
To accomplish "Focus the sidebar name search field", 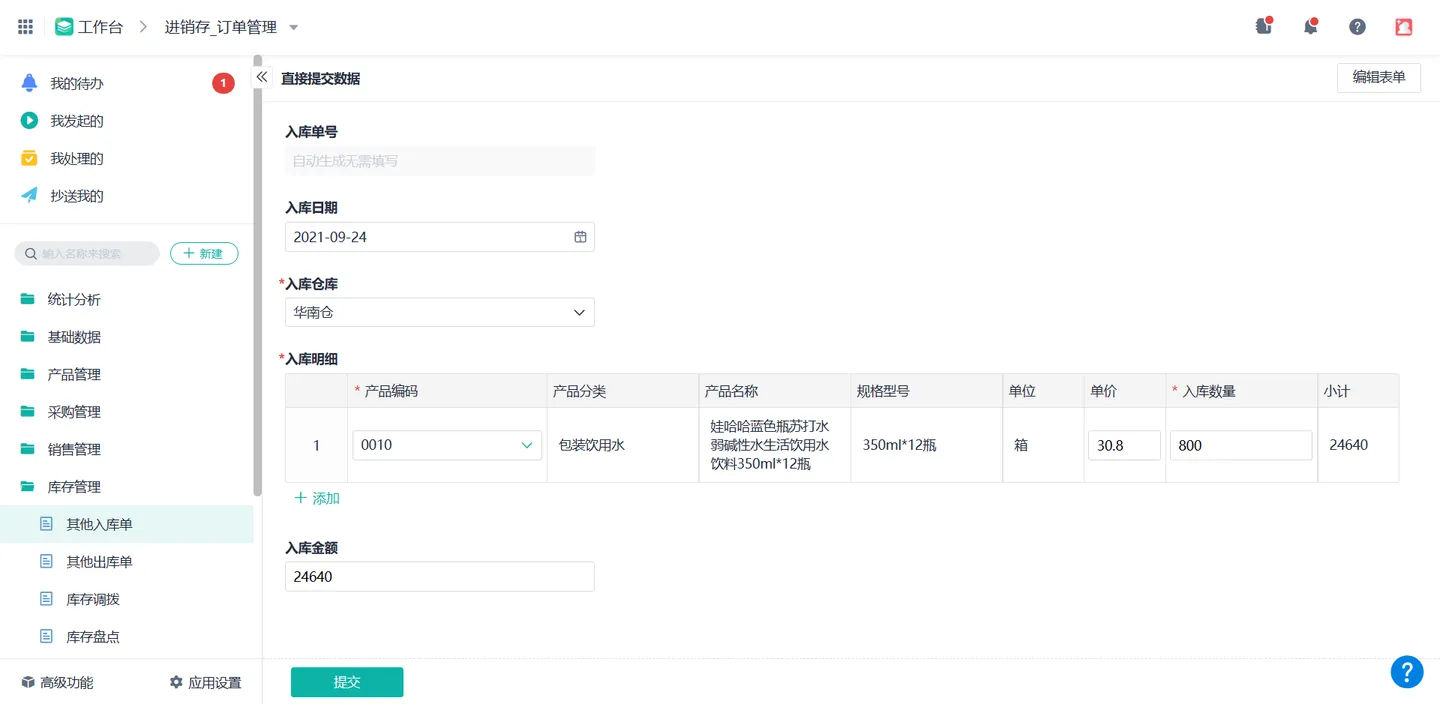I will point(87,254).
